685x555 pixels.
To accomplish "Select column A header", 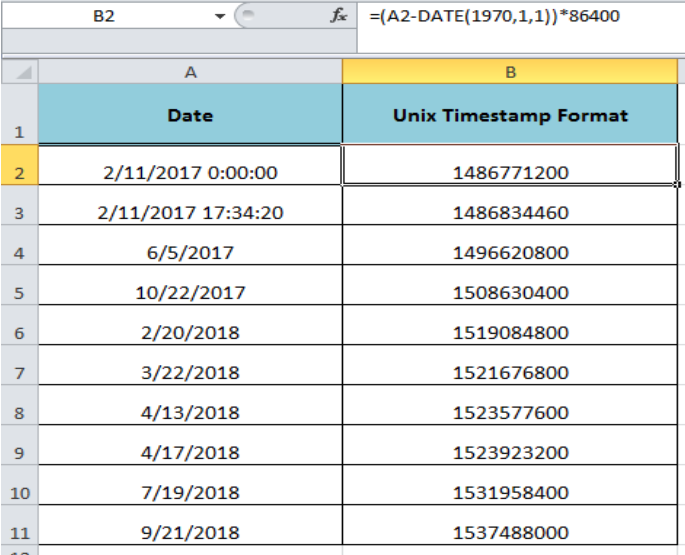I will pyautogui.click(x=190, y=72).
